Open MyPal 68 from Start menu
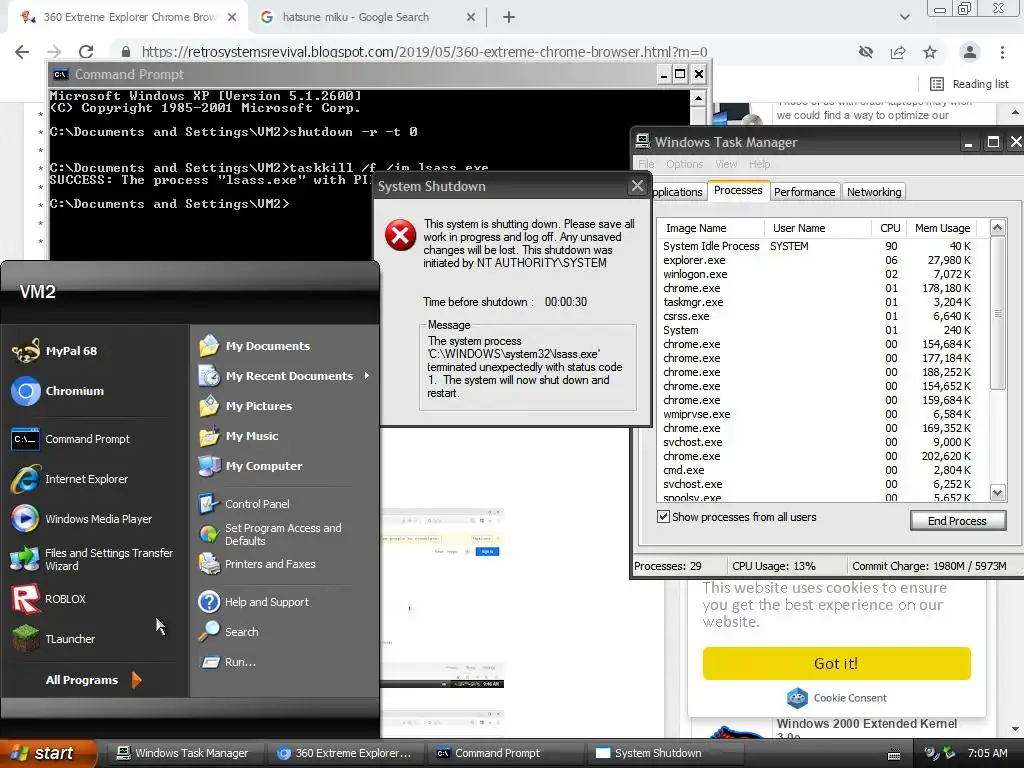 pos(56,351)
